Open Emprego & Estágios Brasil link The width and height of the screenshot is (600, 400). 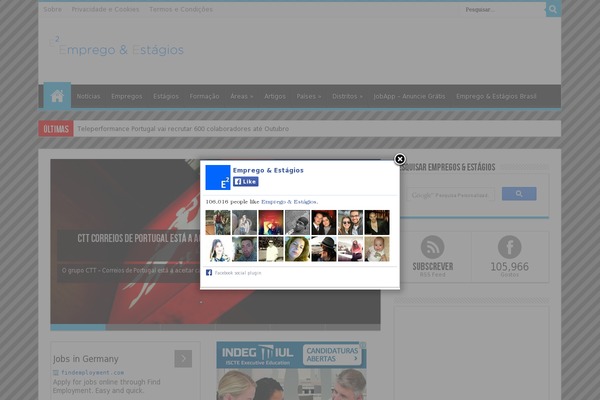tap(496, 96)
